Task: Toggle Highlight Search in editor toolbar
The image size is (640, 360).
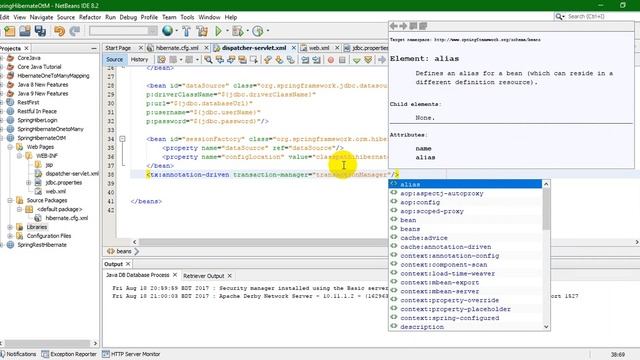Action: point(242,60)
